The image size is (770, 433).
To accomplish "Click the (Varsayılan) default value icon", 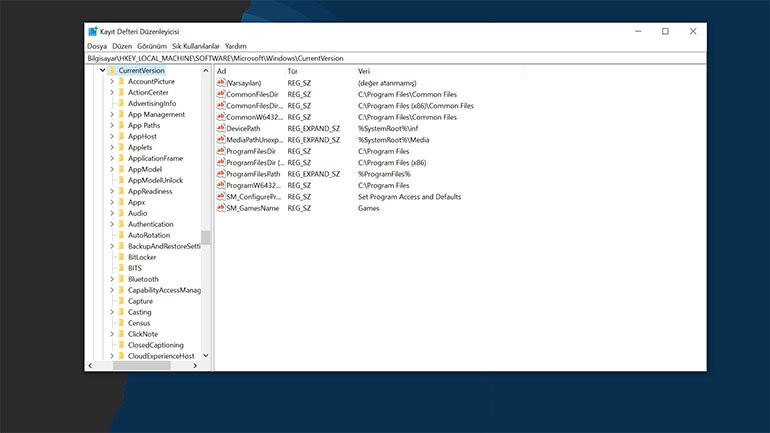I will (221, 83).
